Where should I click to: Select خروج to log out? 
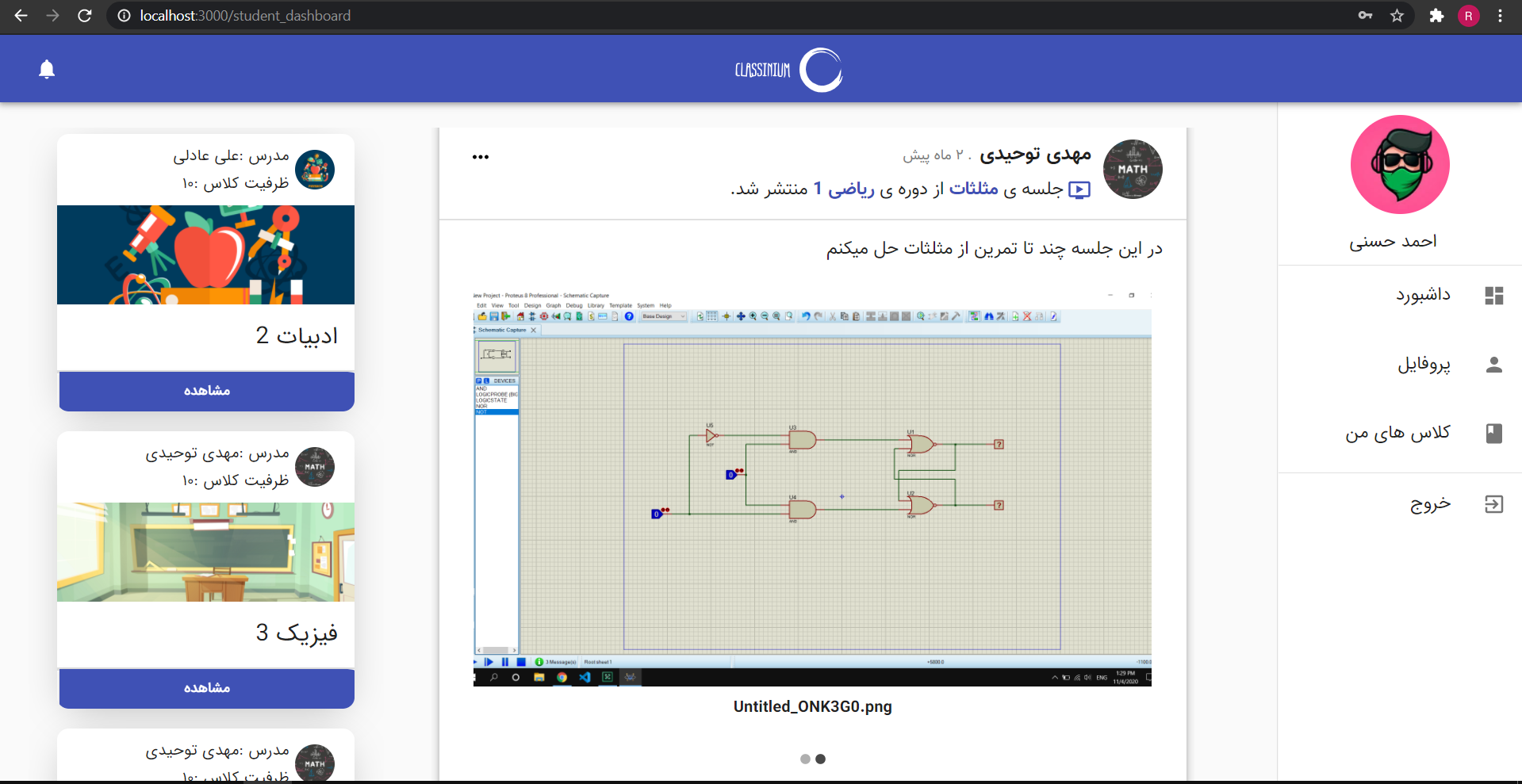tap(1400, 504)
